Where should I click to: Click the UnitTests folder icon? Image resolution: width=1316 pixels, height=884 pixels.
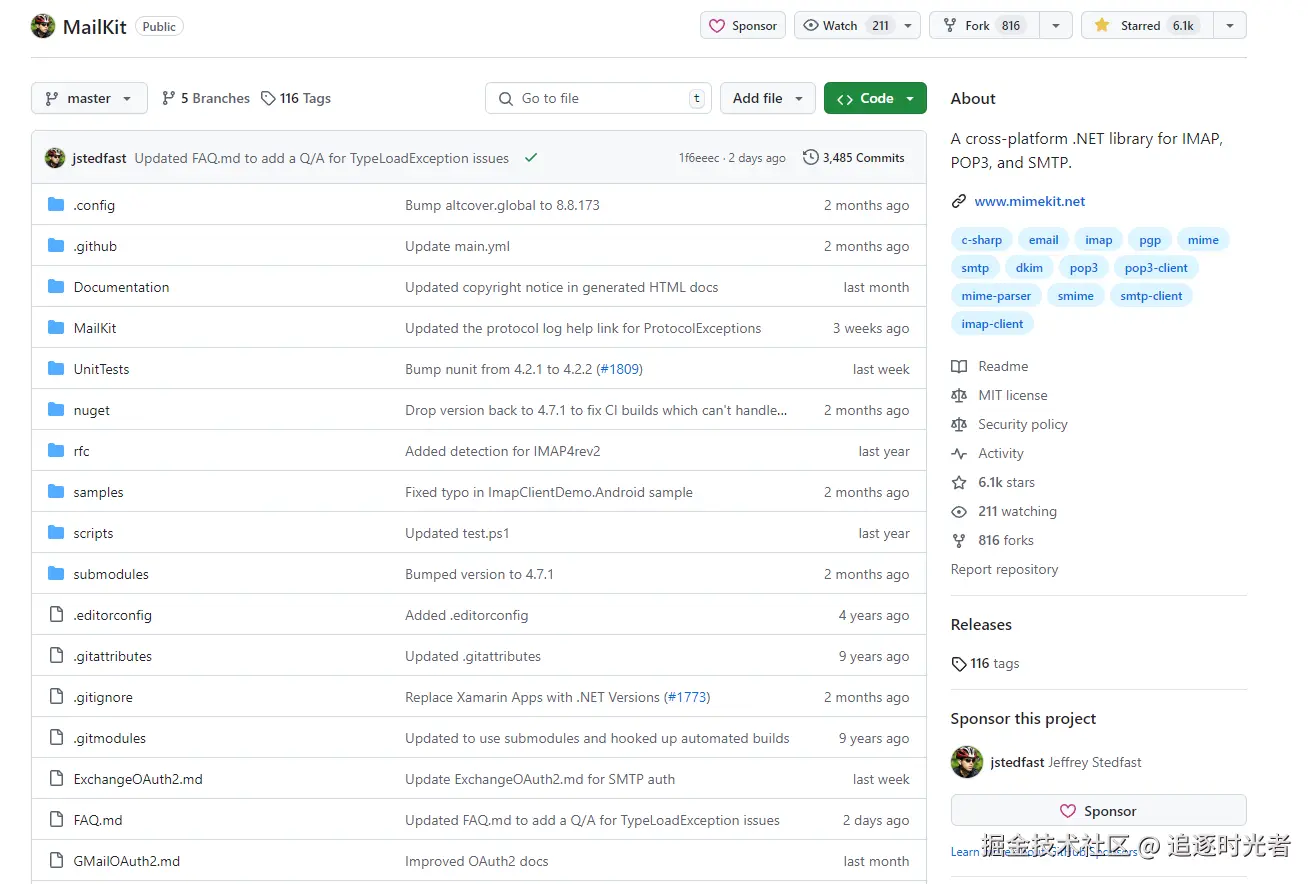(x=56, y=369)
